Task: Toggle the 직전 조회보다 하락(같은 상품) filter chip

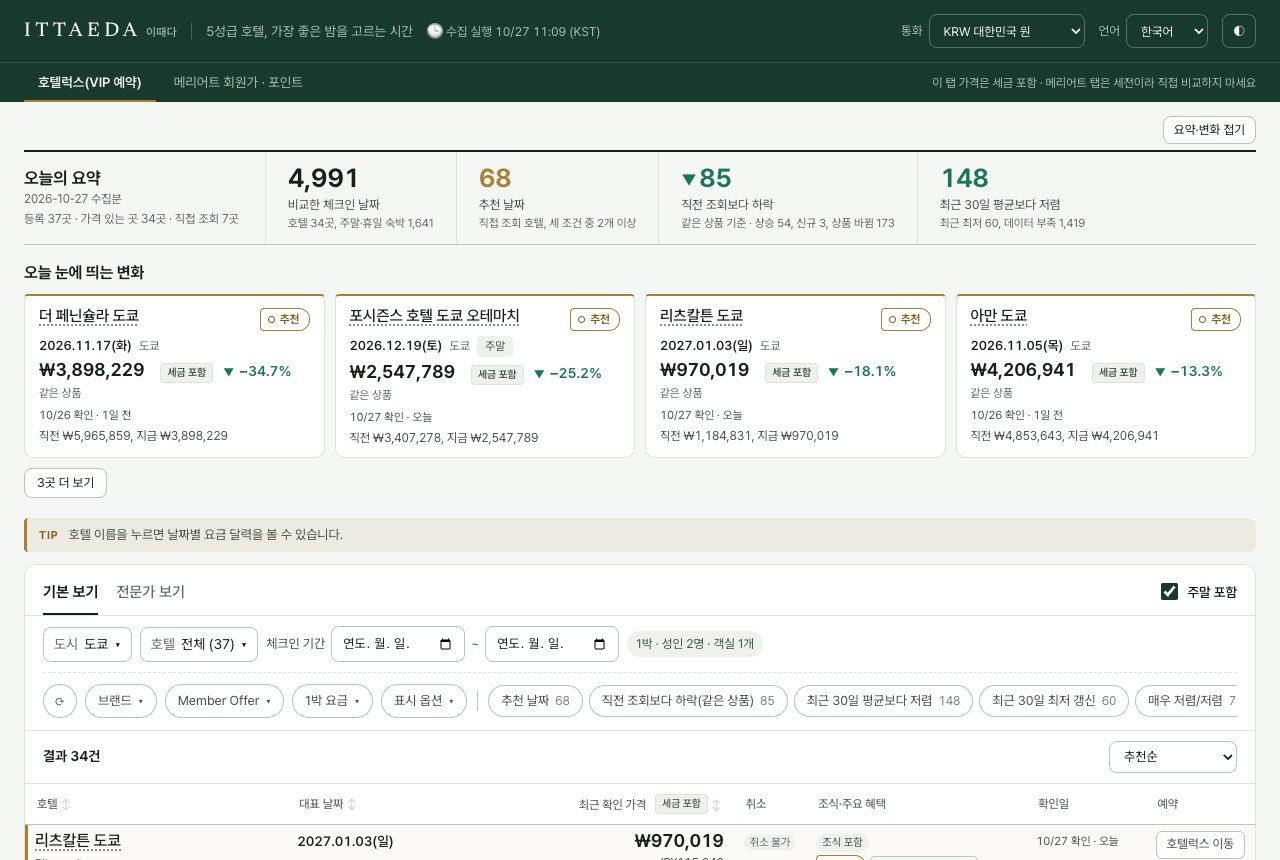Action: click(688, 701)
